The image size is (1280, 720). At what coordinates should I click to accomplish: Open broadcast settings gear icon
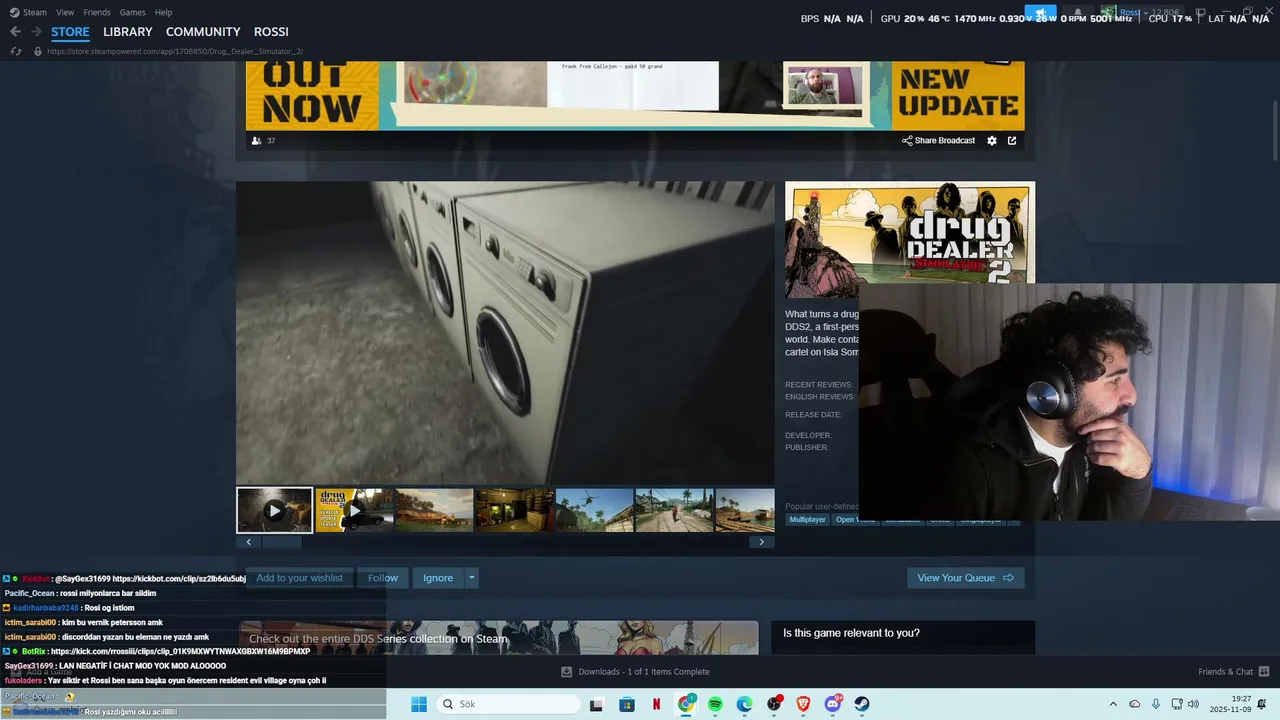tap(992, 140)
